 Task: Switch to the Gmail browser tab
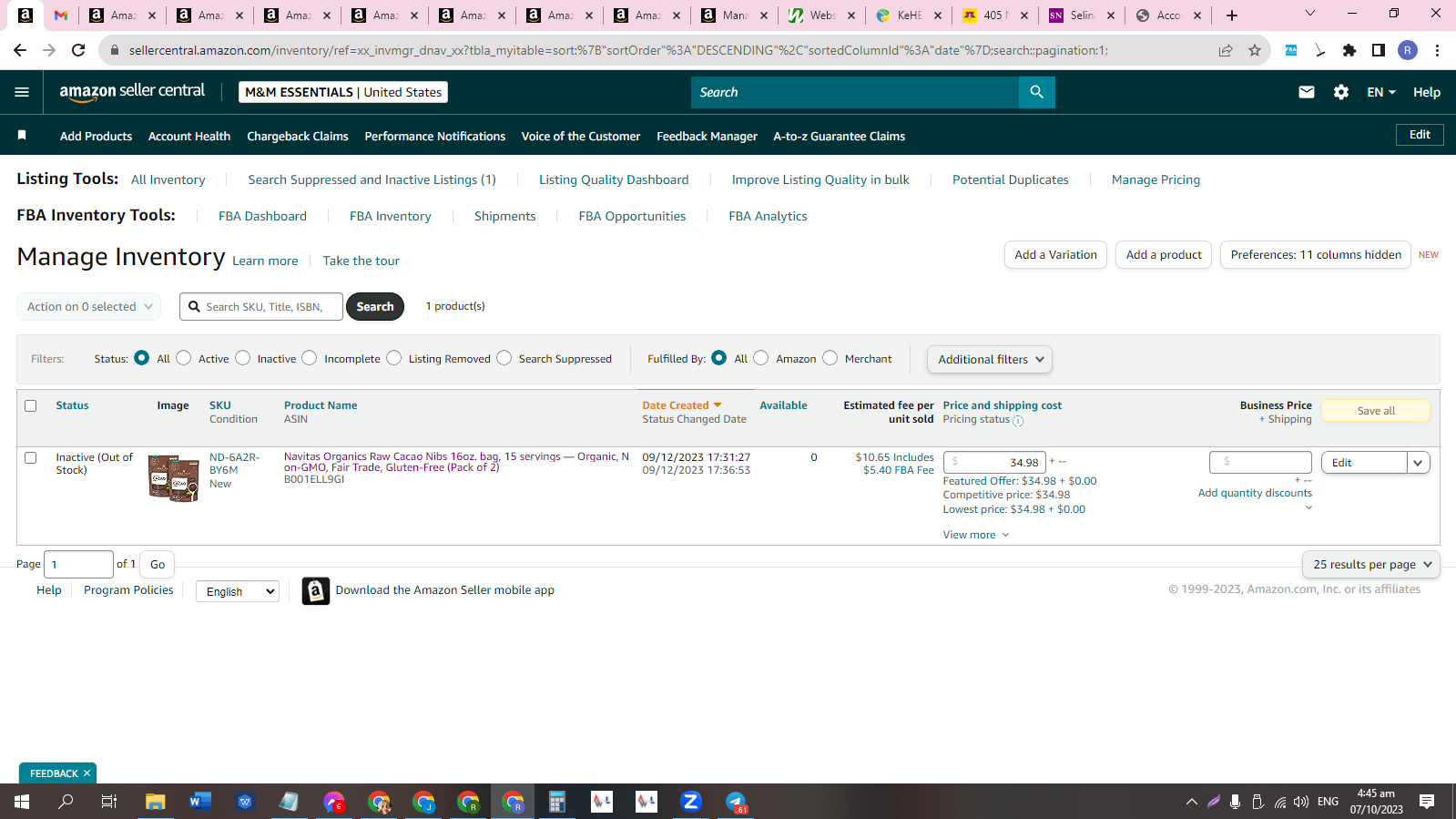(x=61, y=15)
